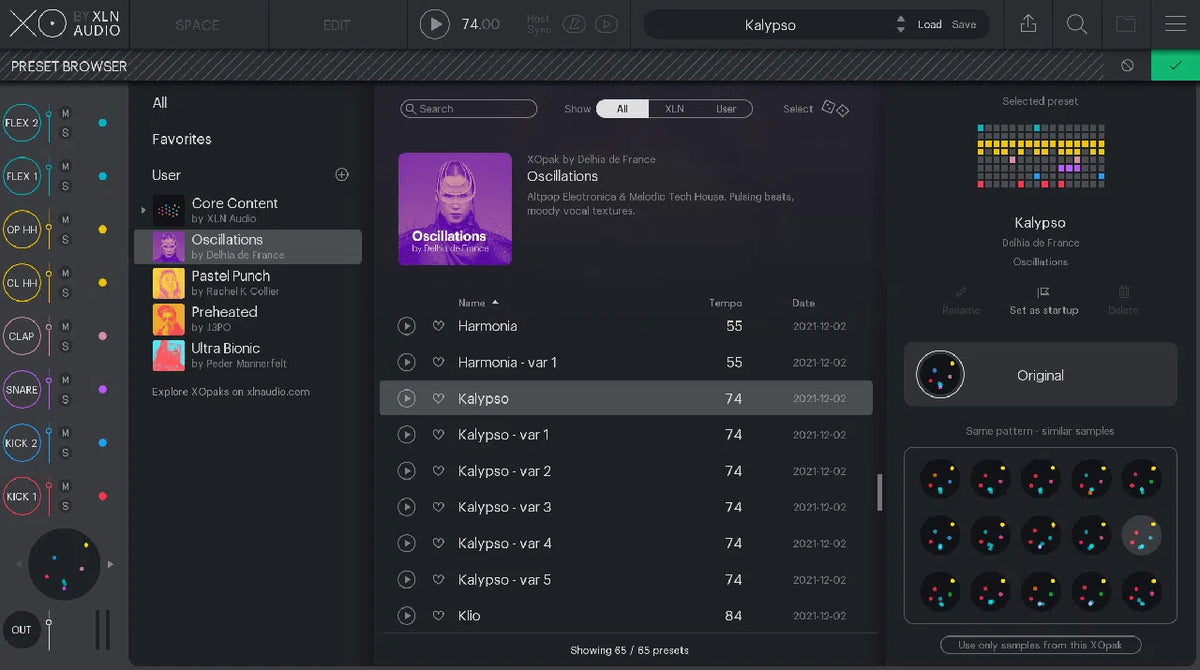Click the OUT channel circle bottom left
This screenshot has height=670, width=1200.
[x=22, y=629]
